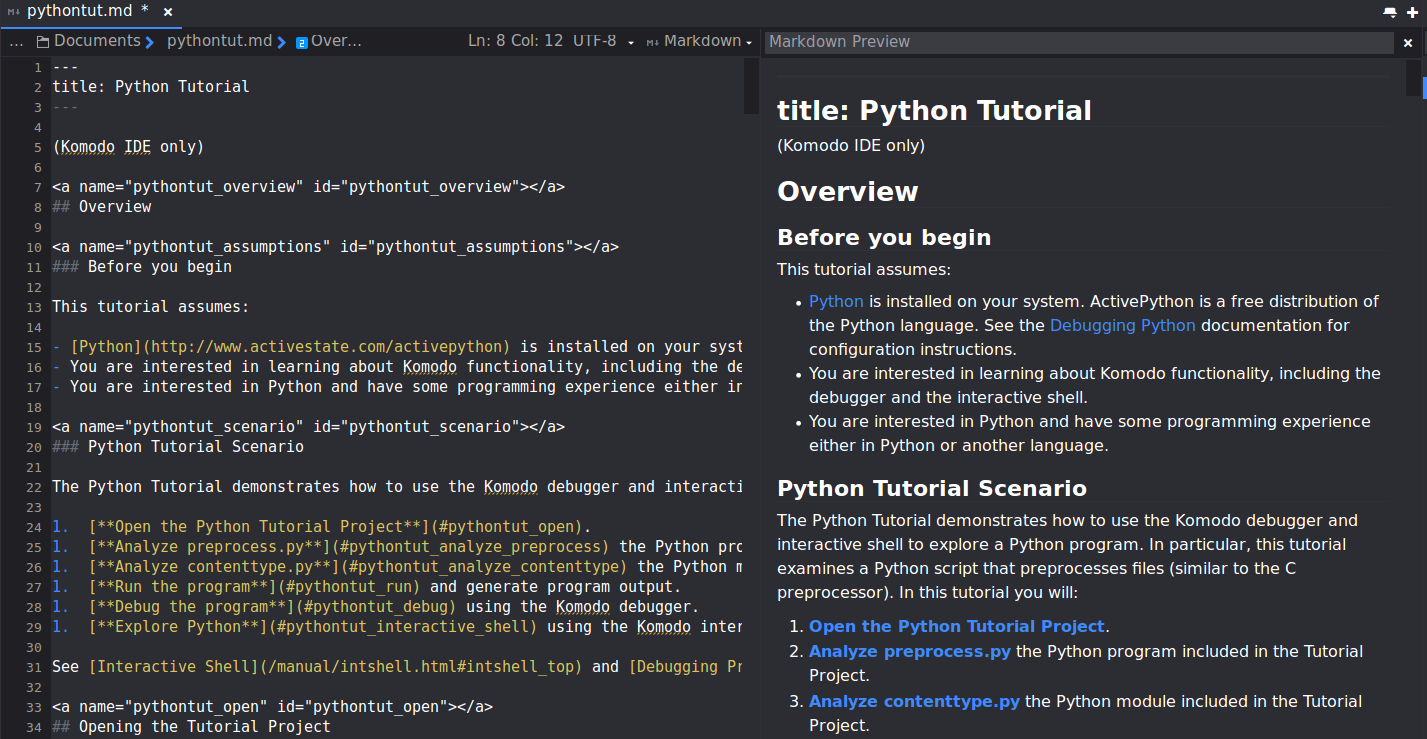Click the '### Python Tutorial Scenario' source line
Screen dimensions: 1427x739
coord(178,446)
